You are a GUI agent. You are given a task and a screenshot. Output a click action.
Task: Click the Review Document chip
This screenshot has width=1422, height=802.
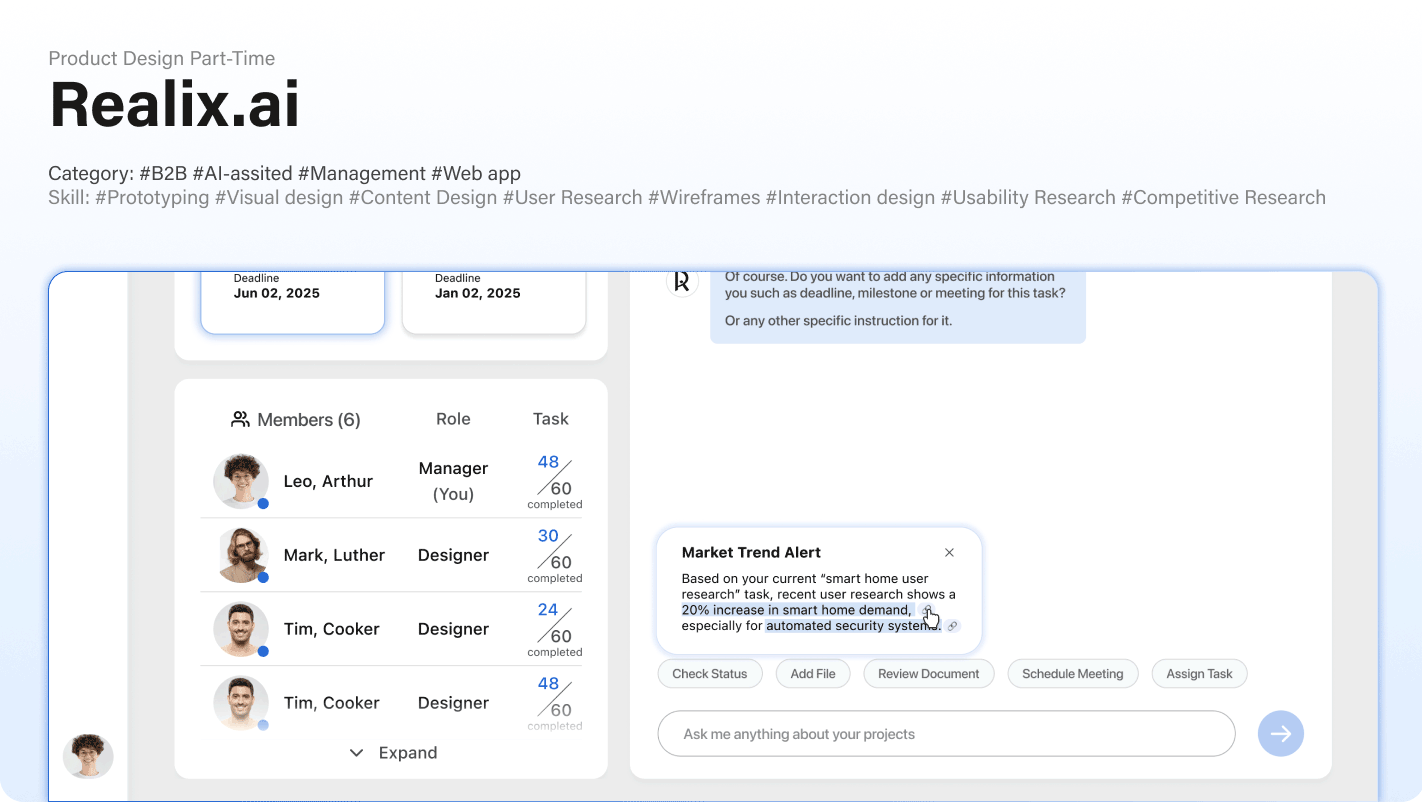tap(929, 674)
